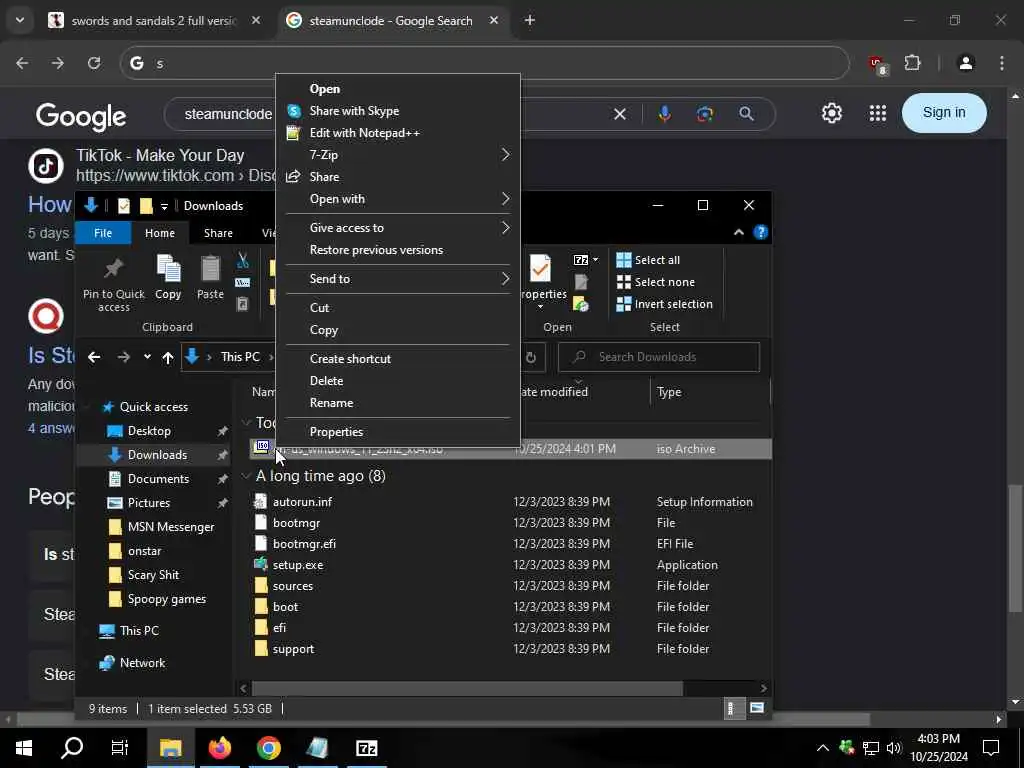
Task: Click the 7z ribbon dropdown
Action: pyautogui.click(x=586, y=260)
